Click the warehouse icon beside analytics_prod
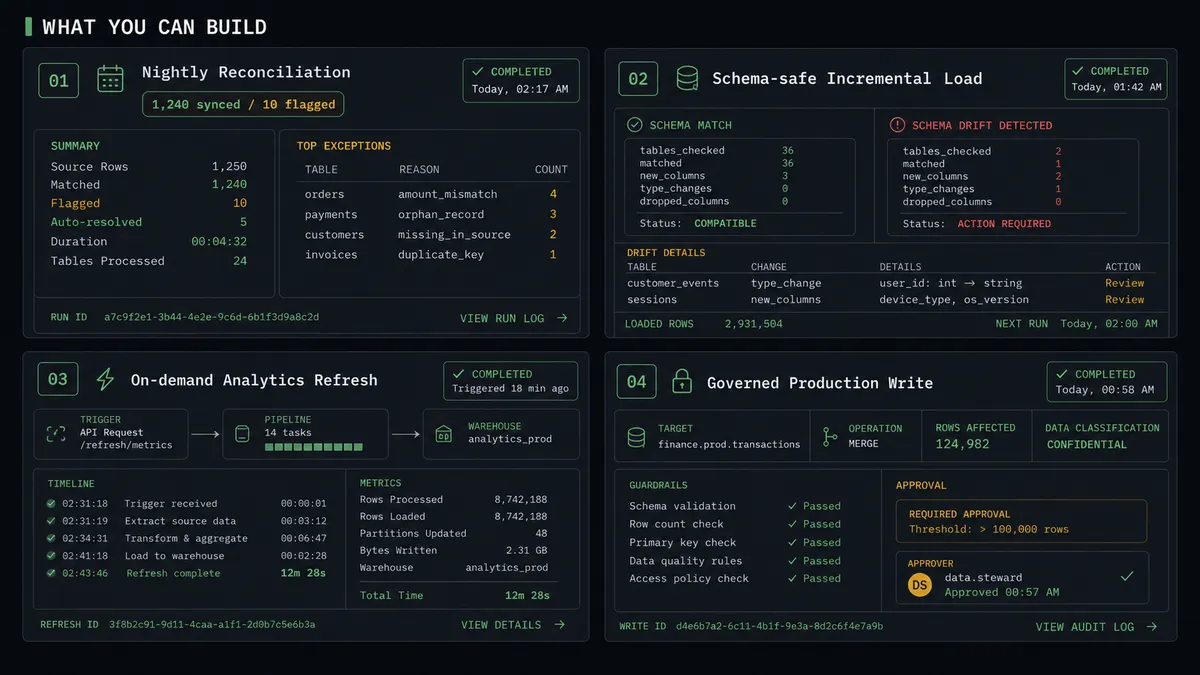The image size is (1200, 675). tap(444, 434)
